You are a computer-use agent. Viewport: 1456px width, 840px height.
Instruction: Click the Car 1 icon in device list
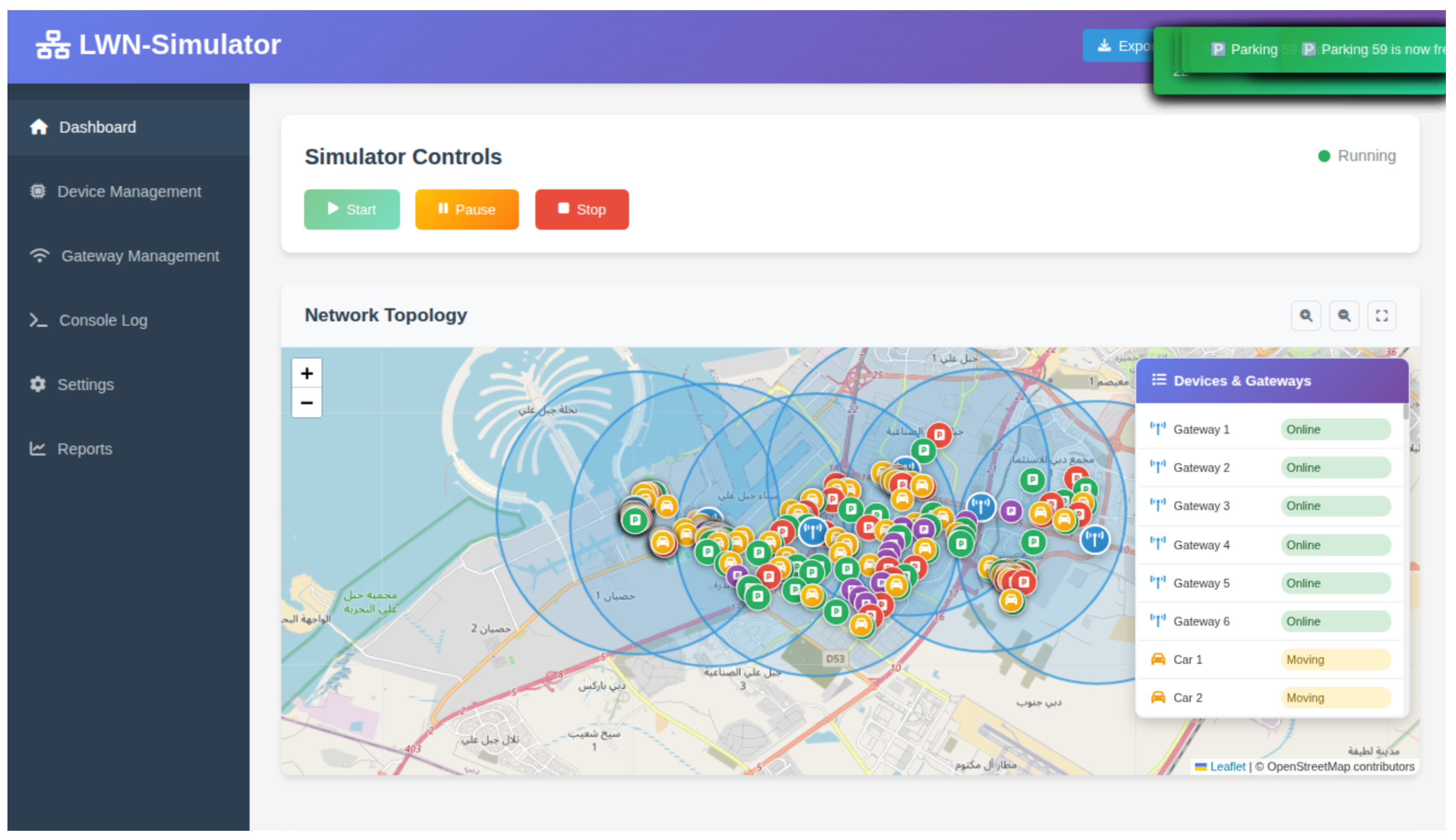(x=1157, y=659)
